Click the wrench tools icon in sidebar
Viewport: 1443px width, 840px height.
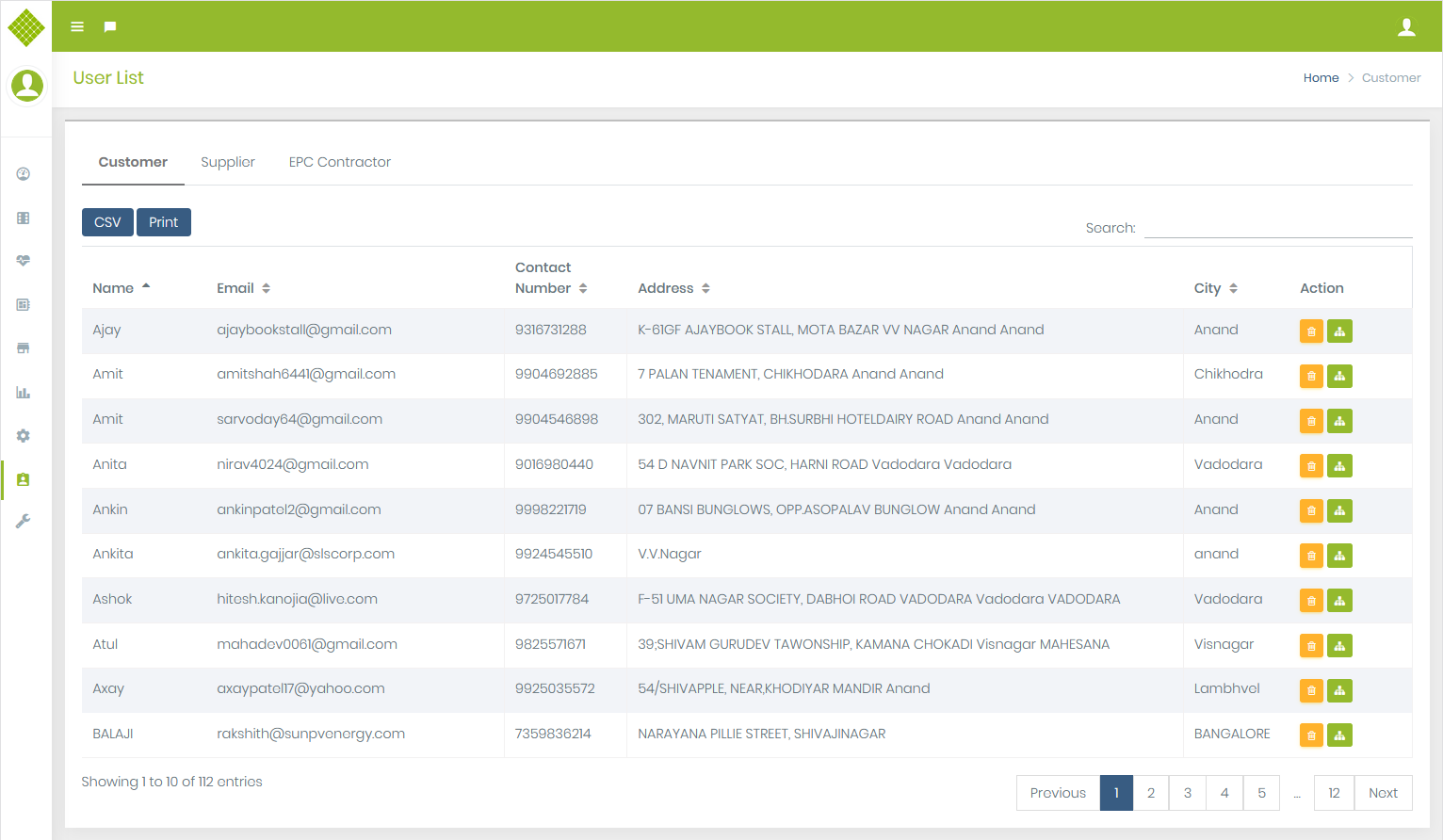(x=24, y=520)
